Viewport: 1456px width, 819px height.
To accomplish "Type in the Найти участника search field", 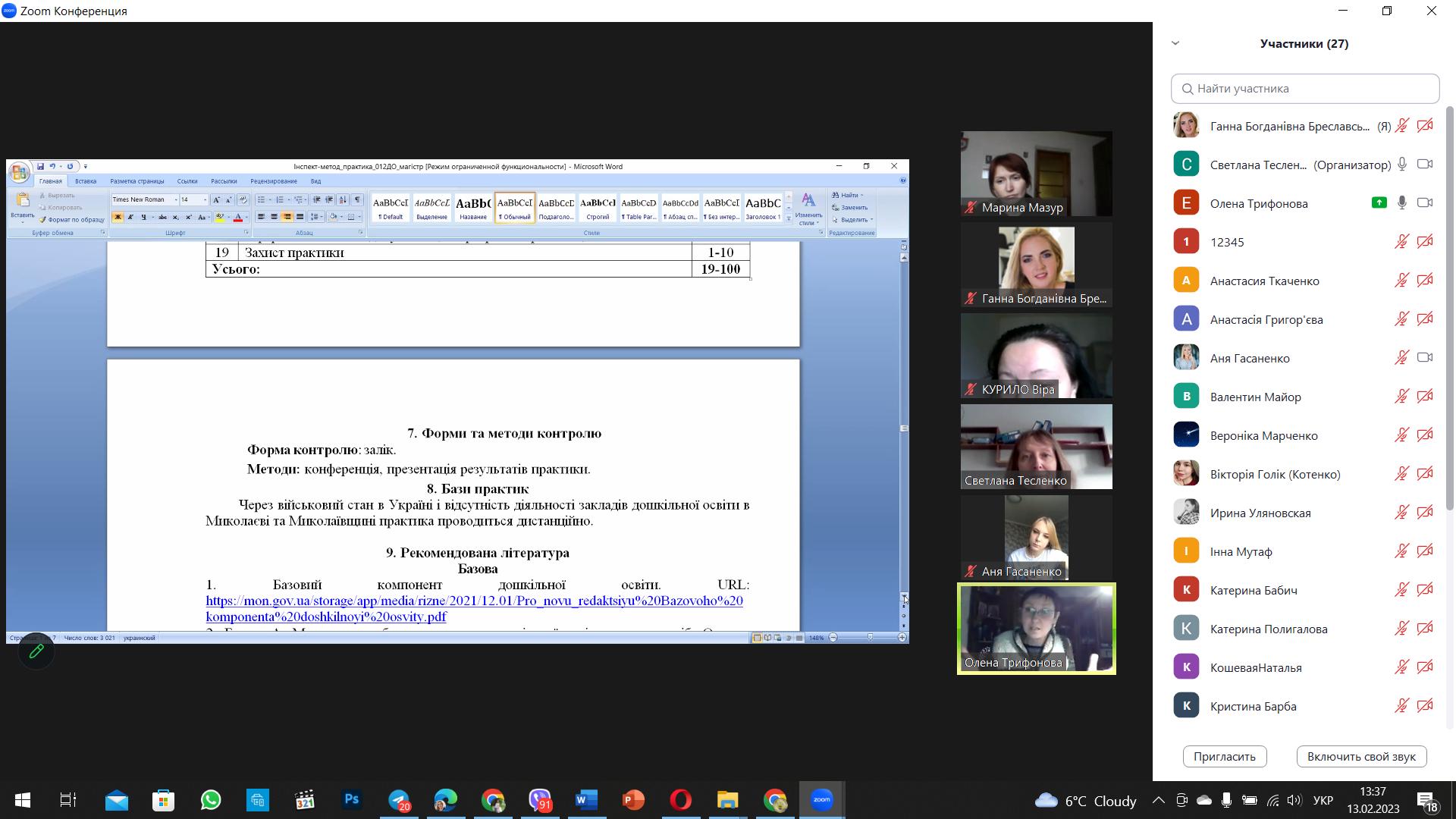I will (x=1304, y=89).
